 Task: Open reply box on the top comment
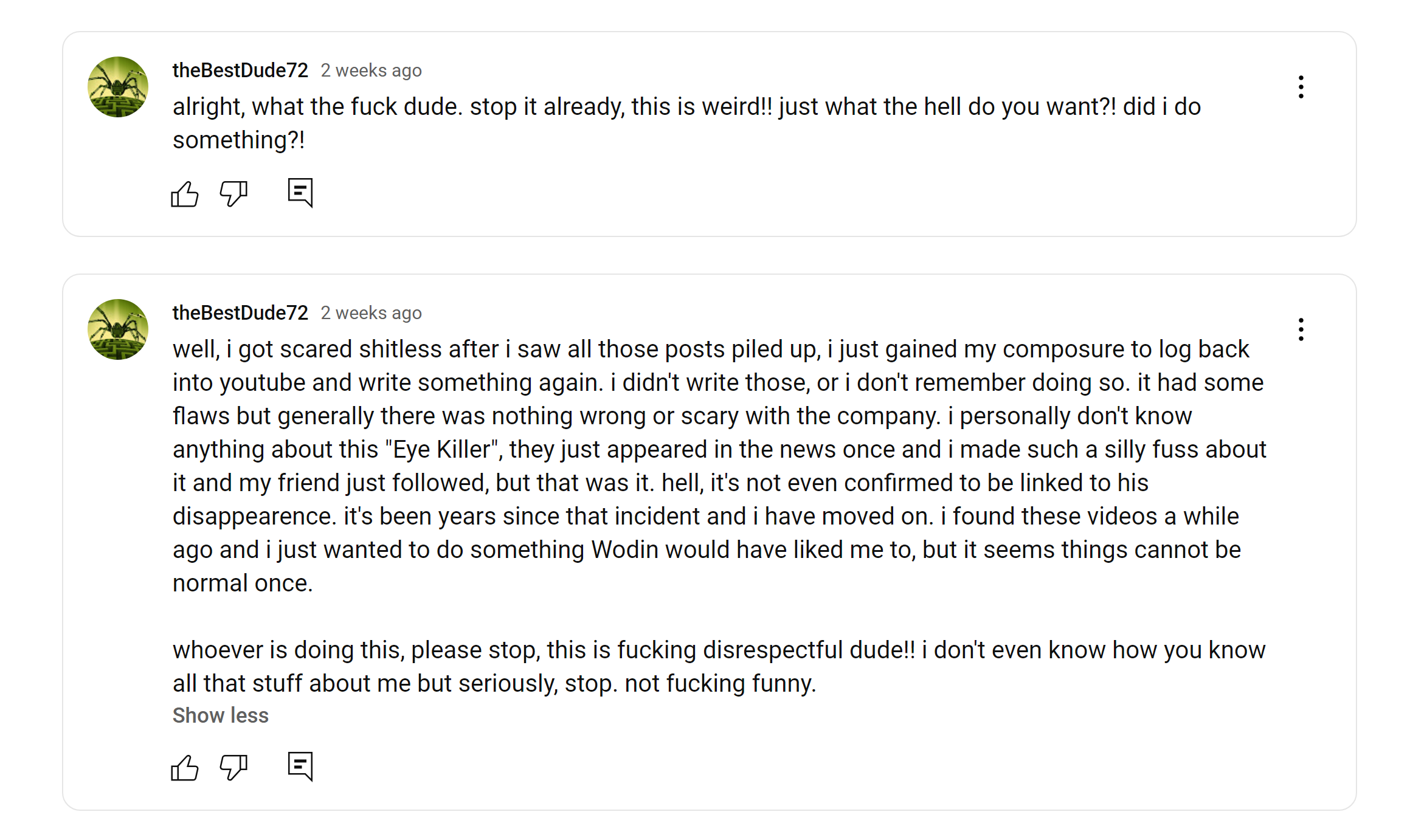[x=300, y=193]
